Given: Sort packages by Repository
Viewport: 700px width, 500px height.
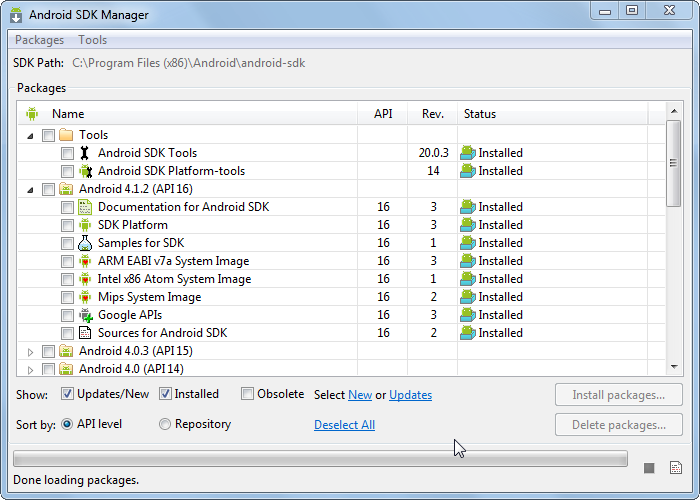Looking at the screenshot, I should (x=165, y=424).
